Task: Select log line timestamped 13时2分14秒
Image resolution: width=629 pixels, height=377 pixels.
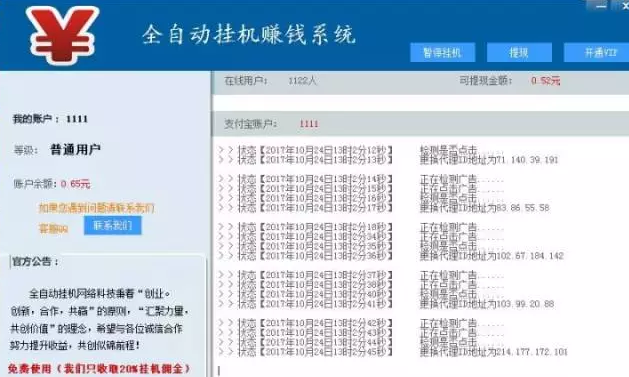Action: coord(361,179)
